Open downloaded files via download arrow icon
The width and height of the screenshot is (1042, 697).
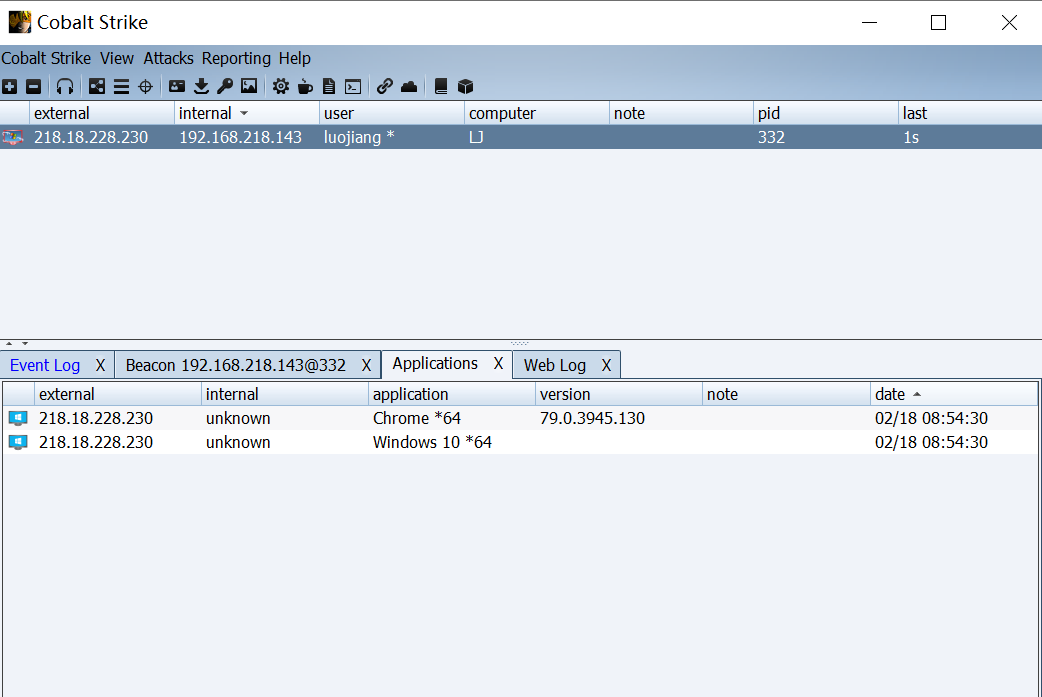201,86
